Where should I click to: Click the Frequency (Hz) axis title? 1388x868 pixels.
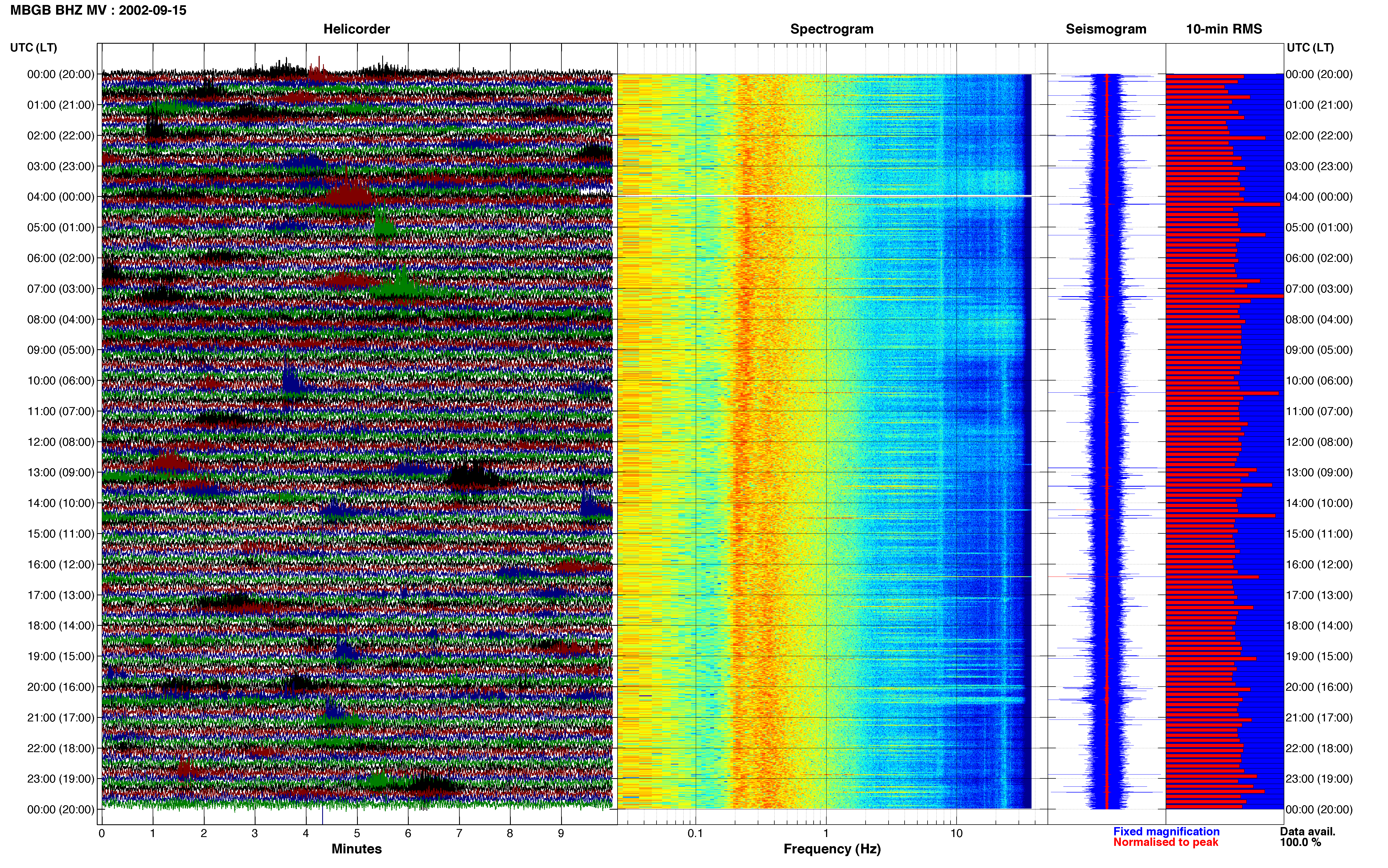tap(832, 849)
